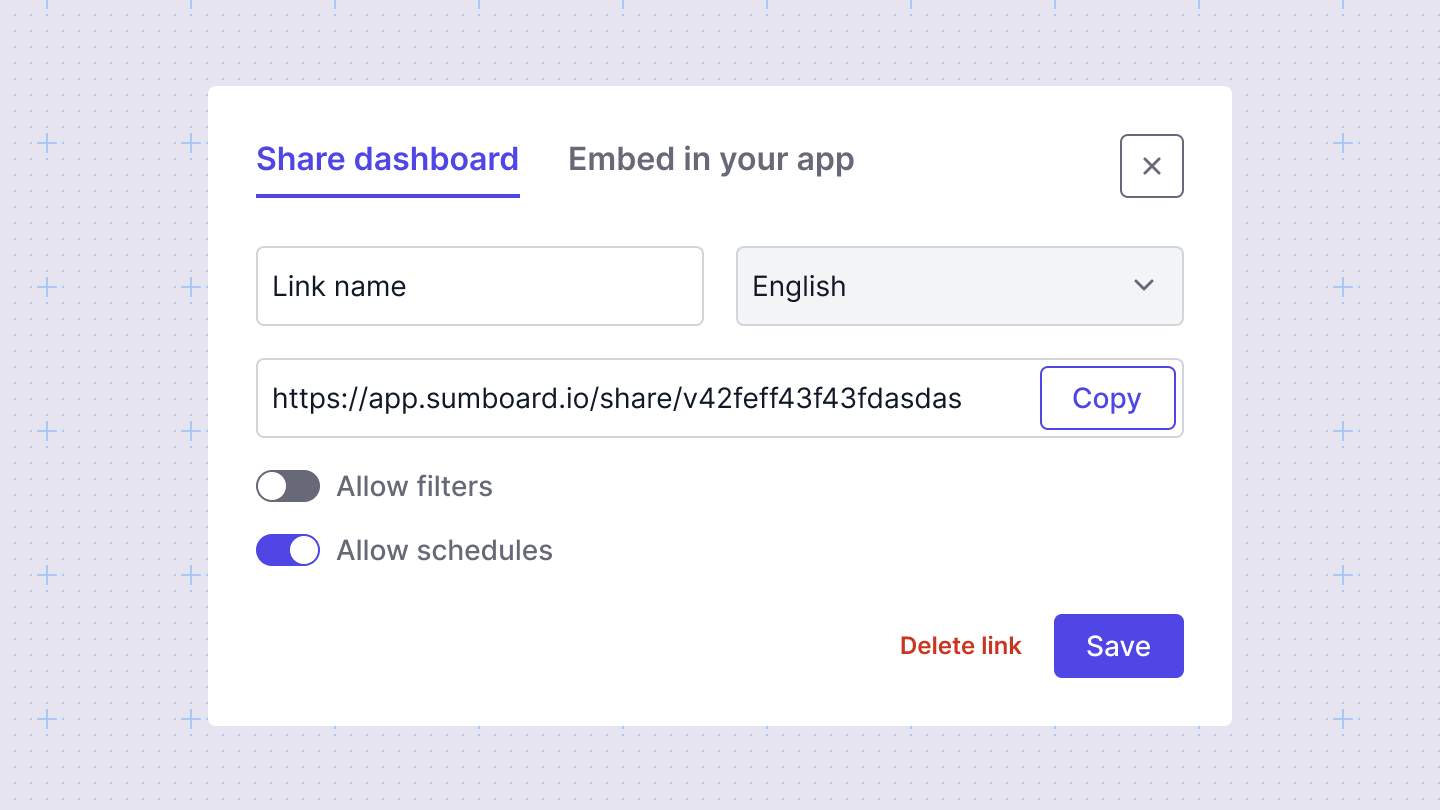Select the share URL text field
Image resolution: width=1440 pixels, height=810 pixels.
pyautogui.click(x=615, y=398)
